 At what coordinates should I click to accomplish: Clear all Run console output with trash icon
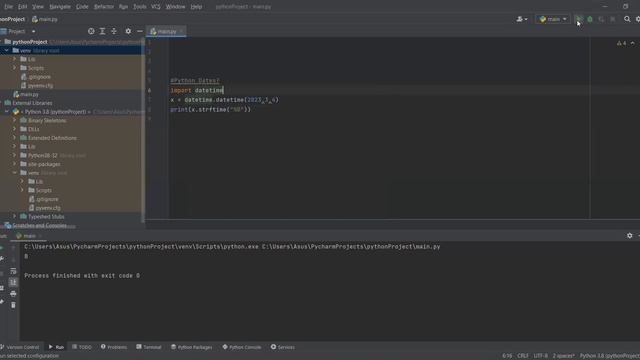click(x=13, y=305)
